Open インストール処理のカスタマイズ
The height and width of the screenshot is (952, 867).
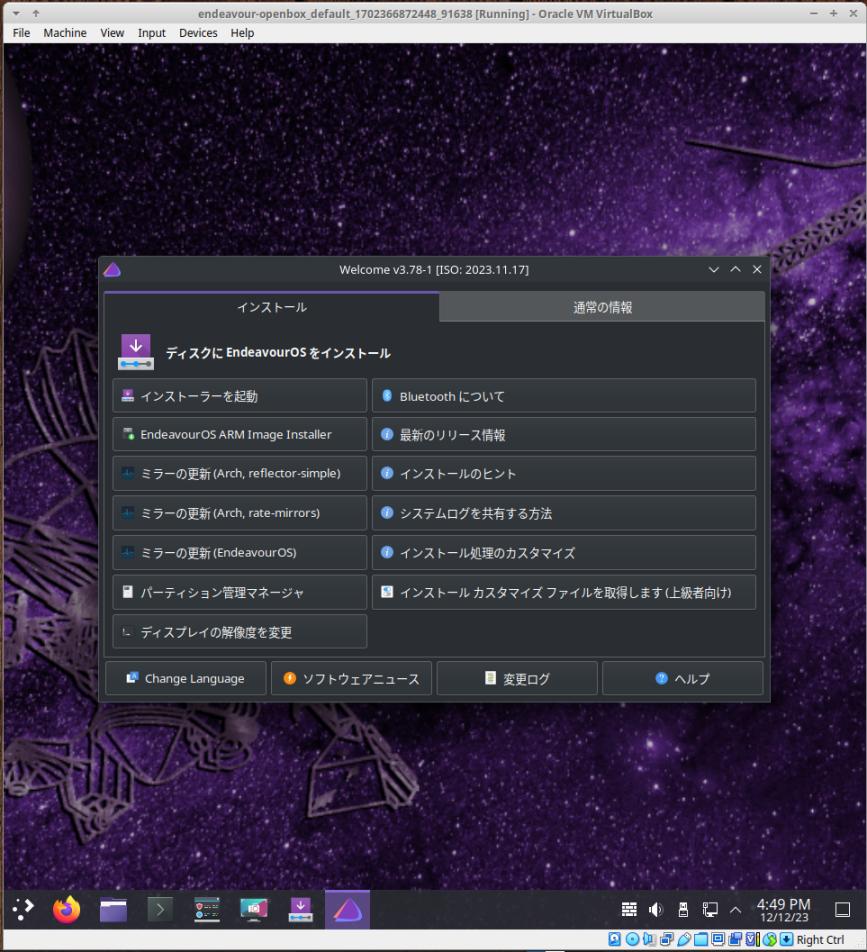tap(563, 552)
